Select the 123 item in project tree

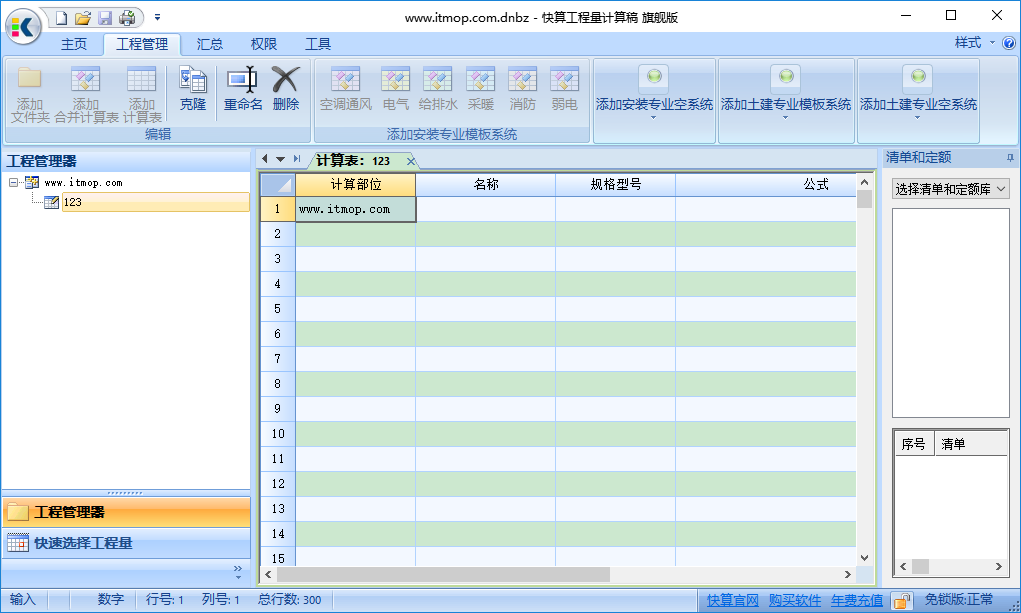point(72,202)
